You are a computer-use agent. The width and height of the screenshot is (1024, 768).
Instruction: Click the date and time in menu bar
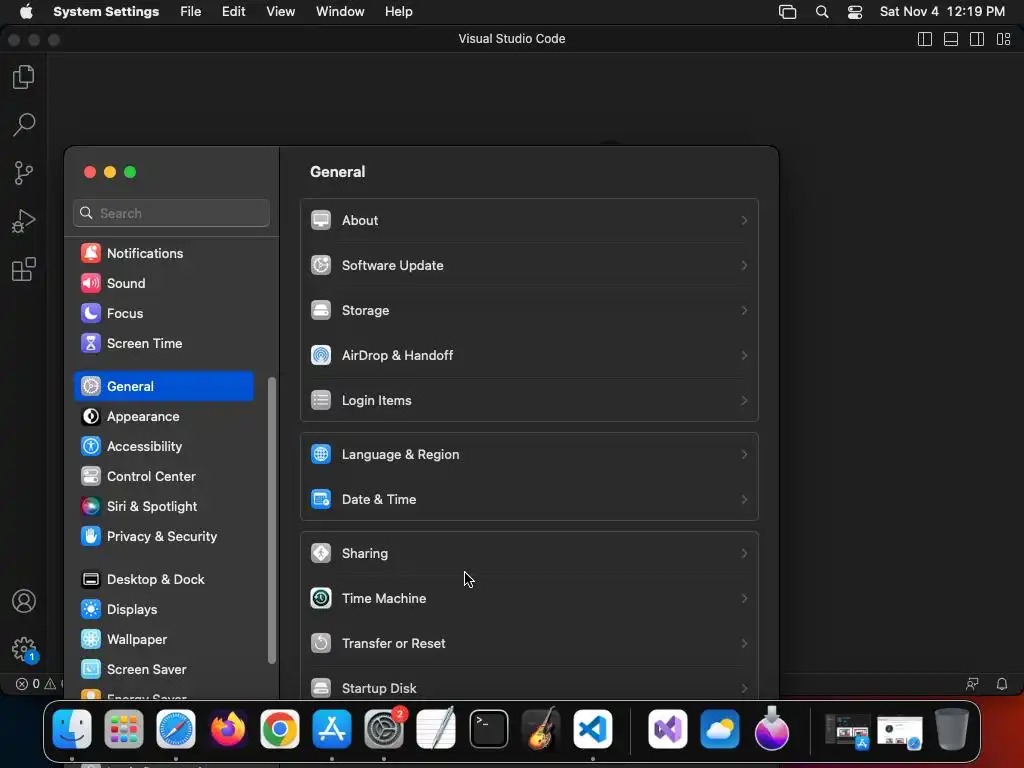942,12
